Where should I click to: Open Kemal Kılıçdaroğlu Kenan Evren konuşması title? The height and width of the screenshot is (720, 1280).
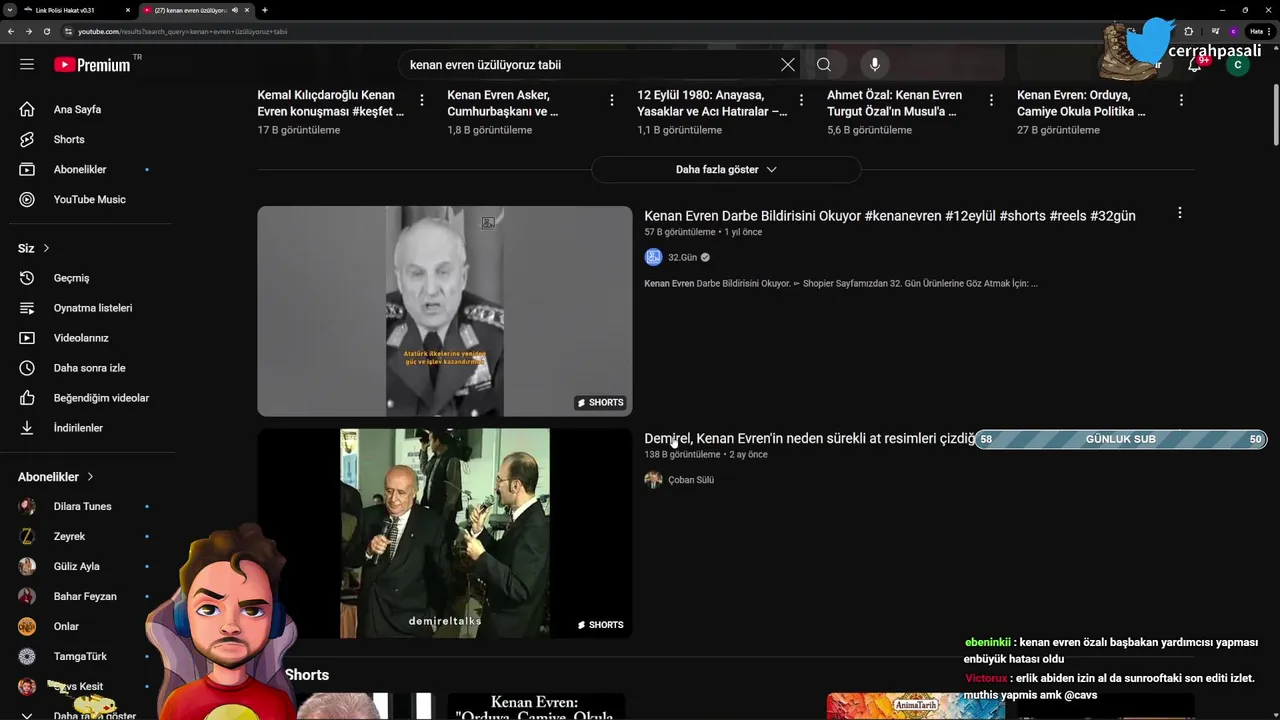(331, 103)
